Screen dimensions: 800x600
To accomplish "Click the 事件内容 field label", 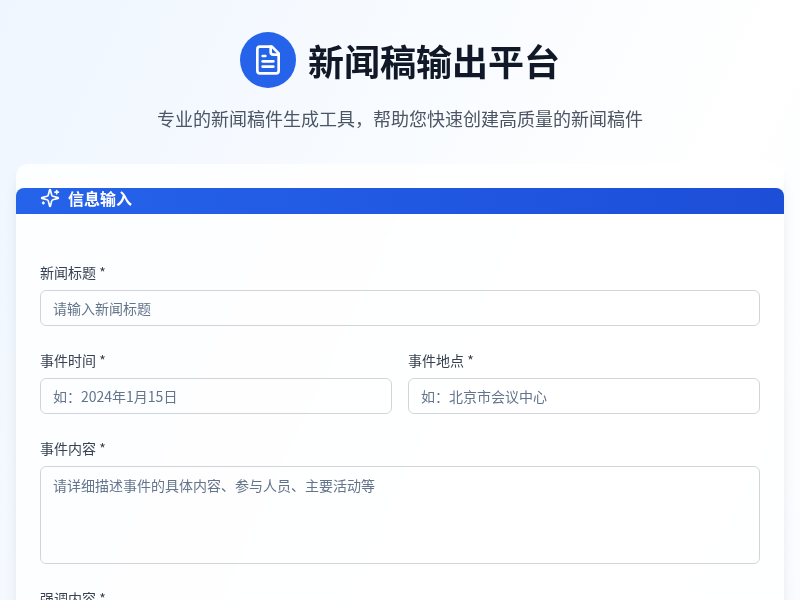I will [64, 449].
